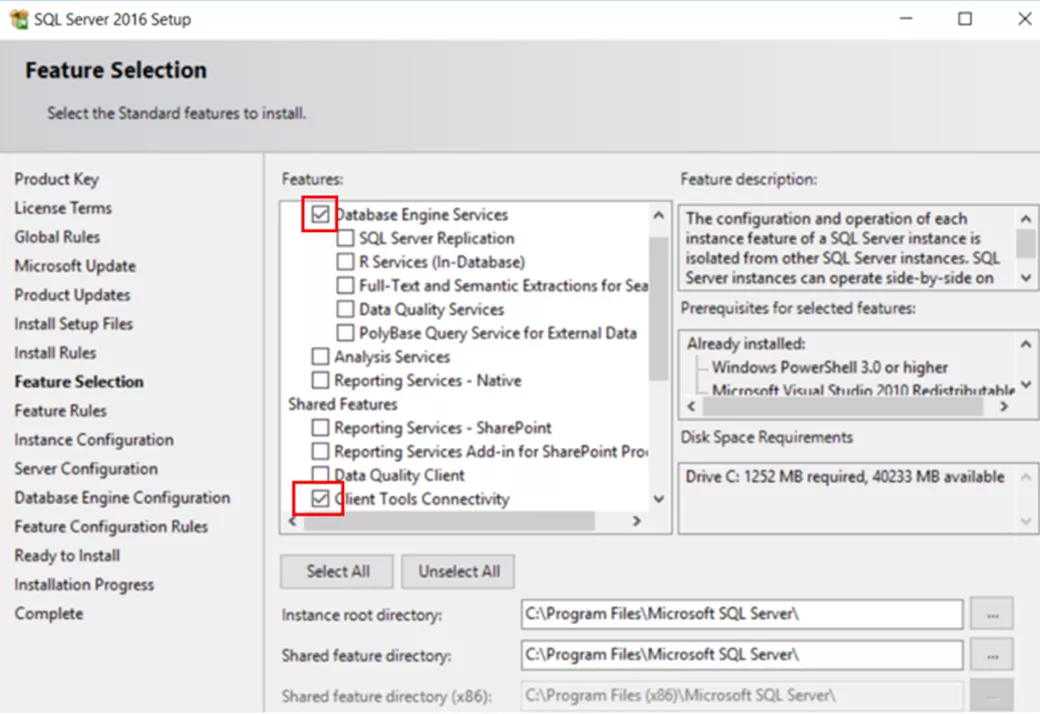Select Database Engine Configuration step

point(123,498)
